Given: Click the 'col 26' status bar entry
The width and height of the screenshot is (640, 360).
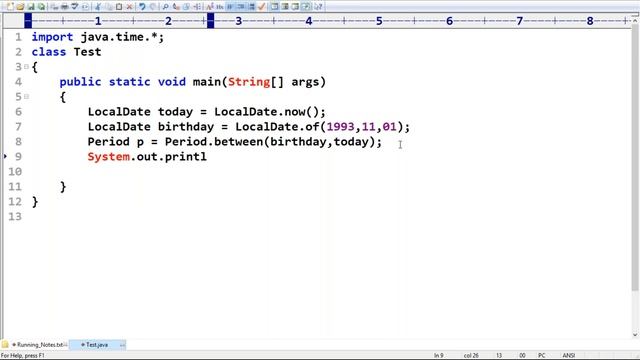Looking at the screenshot, I should pos(471,356).
